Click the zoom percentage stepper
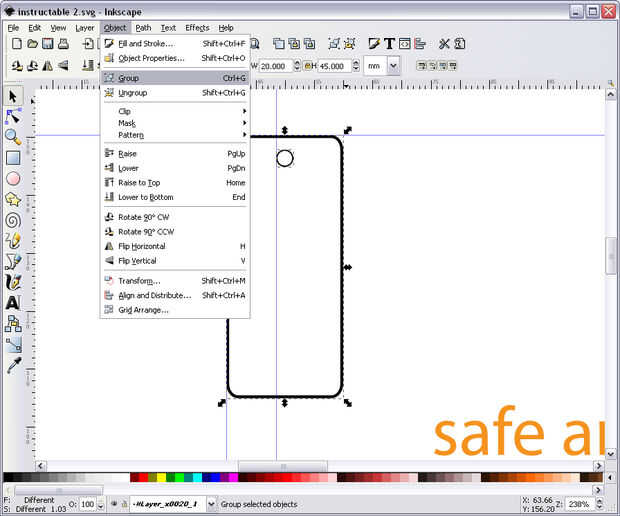Screen dimensions: 620x516 point(599,504)
